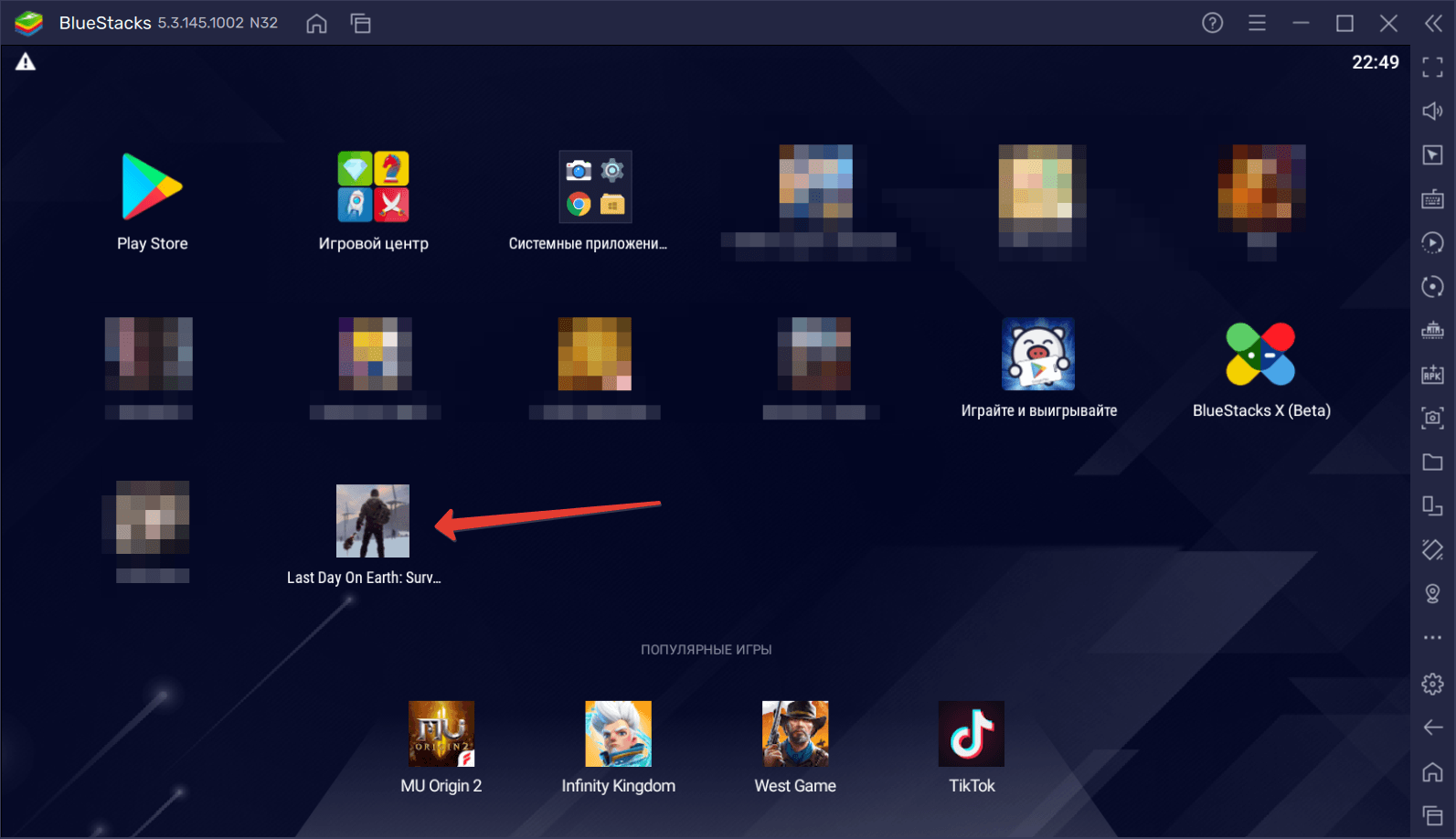
Task: Click the macro playback icon in sidebar
Action: 1433,243
